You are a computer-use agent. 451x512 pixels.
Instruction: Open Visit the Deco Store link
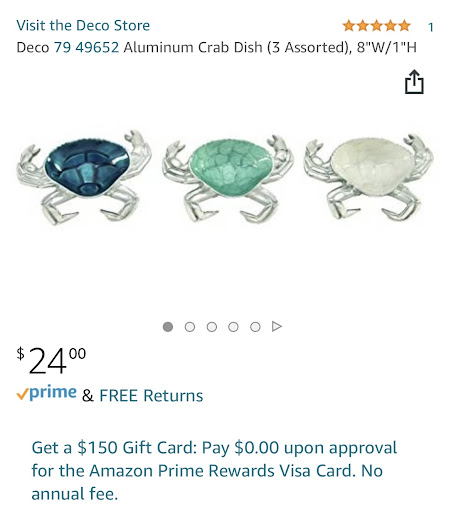coord(83,25)
